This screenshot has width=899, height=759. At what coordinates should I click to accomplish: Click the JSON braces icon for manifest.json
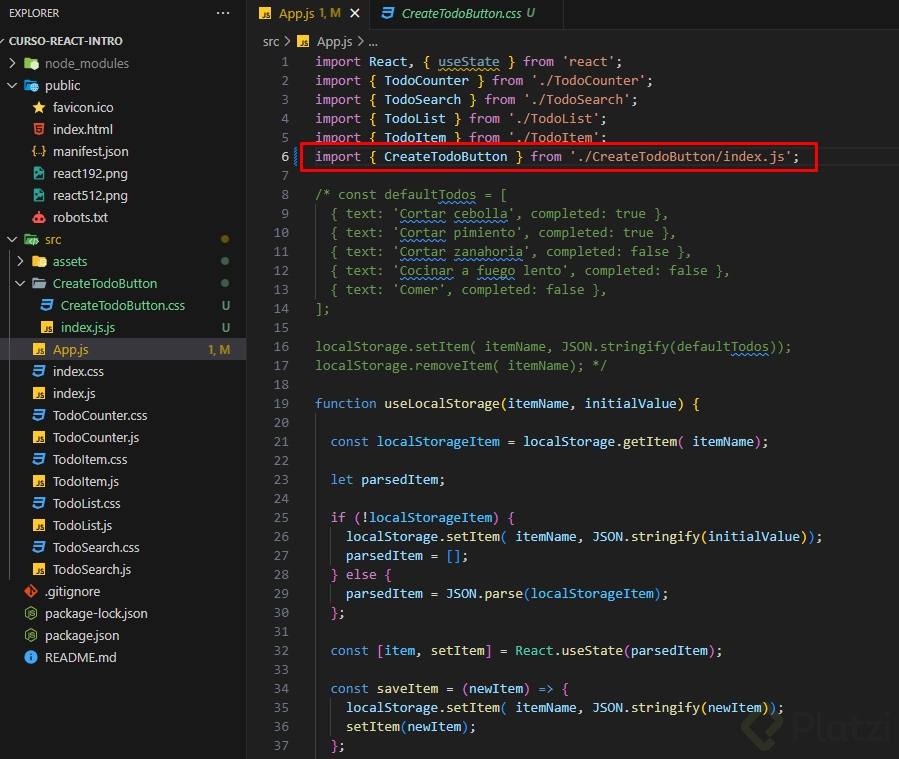(39, 151)
